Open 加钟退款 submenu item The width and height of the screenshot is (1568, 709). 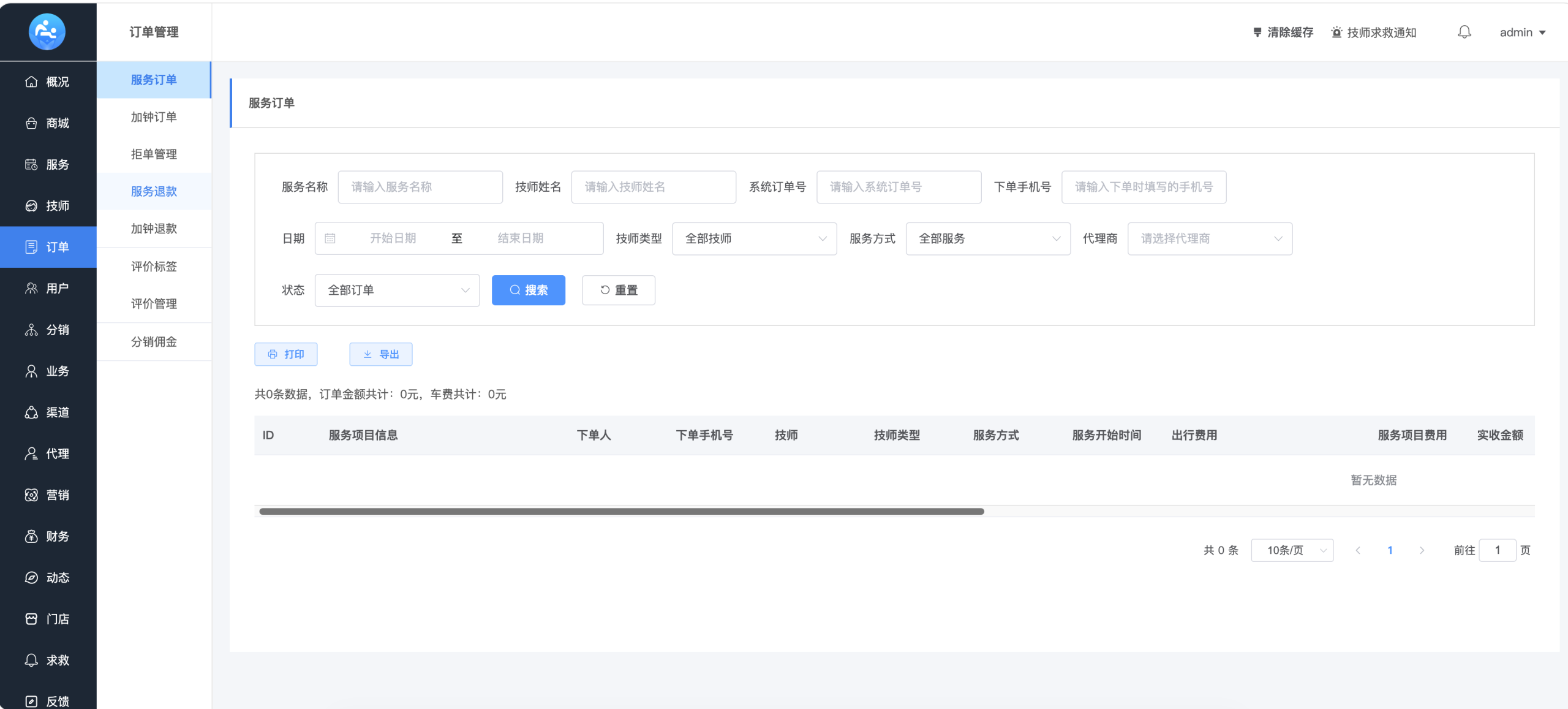pos(154,229)
